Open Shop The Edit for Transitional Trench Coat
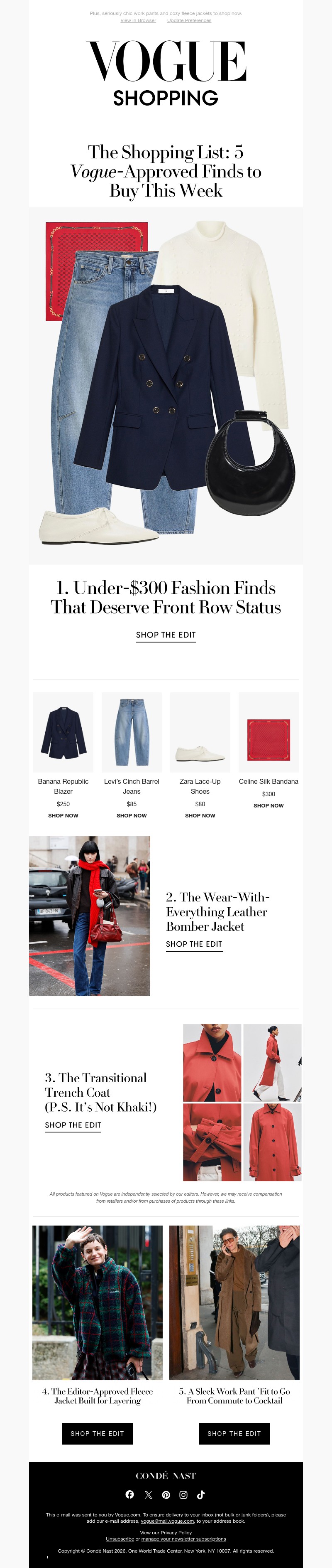This screenshot has height=1568, width=332. (73, 1125)
